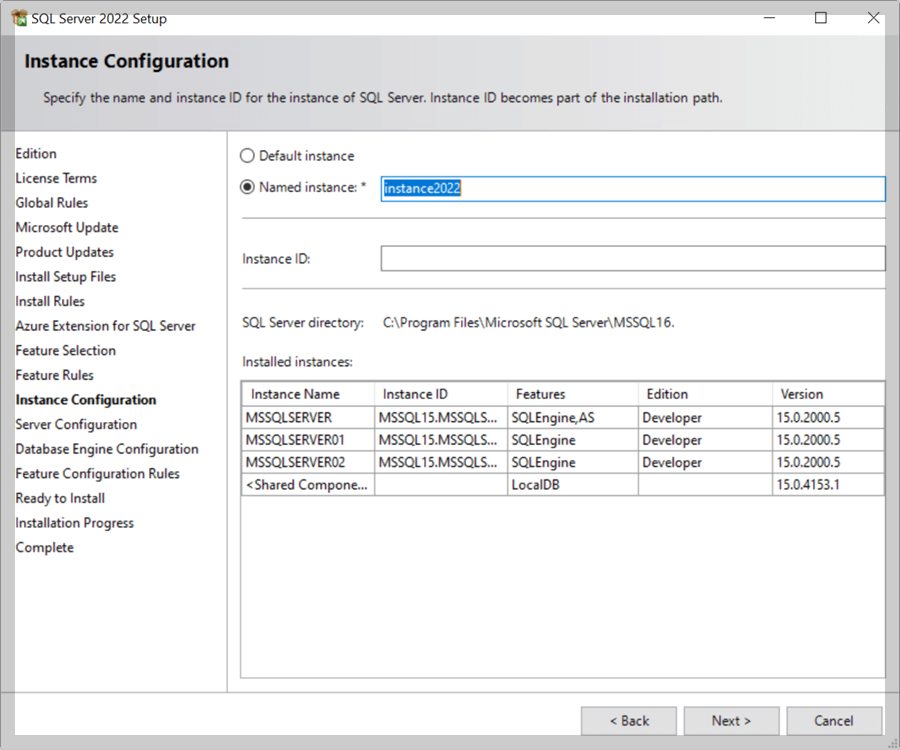Click the SQLEngine,AS features cell

[573, 418]
